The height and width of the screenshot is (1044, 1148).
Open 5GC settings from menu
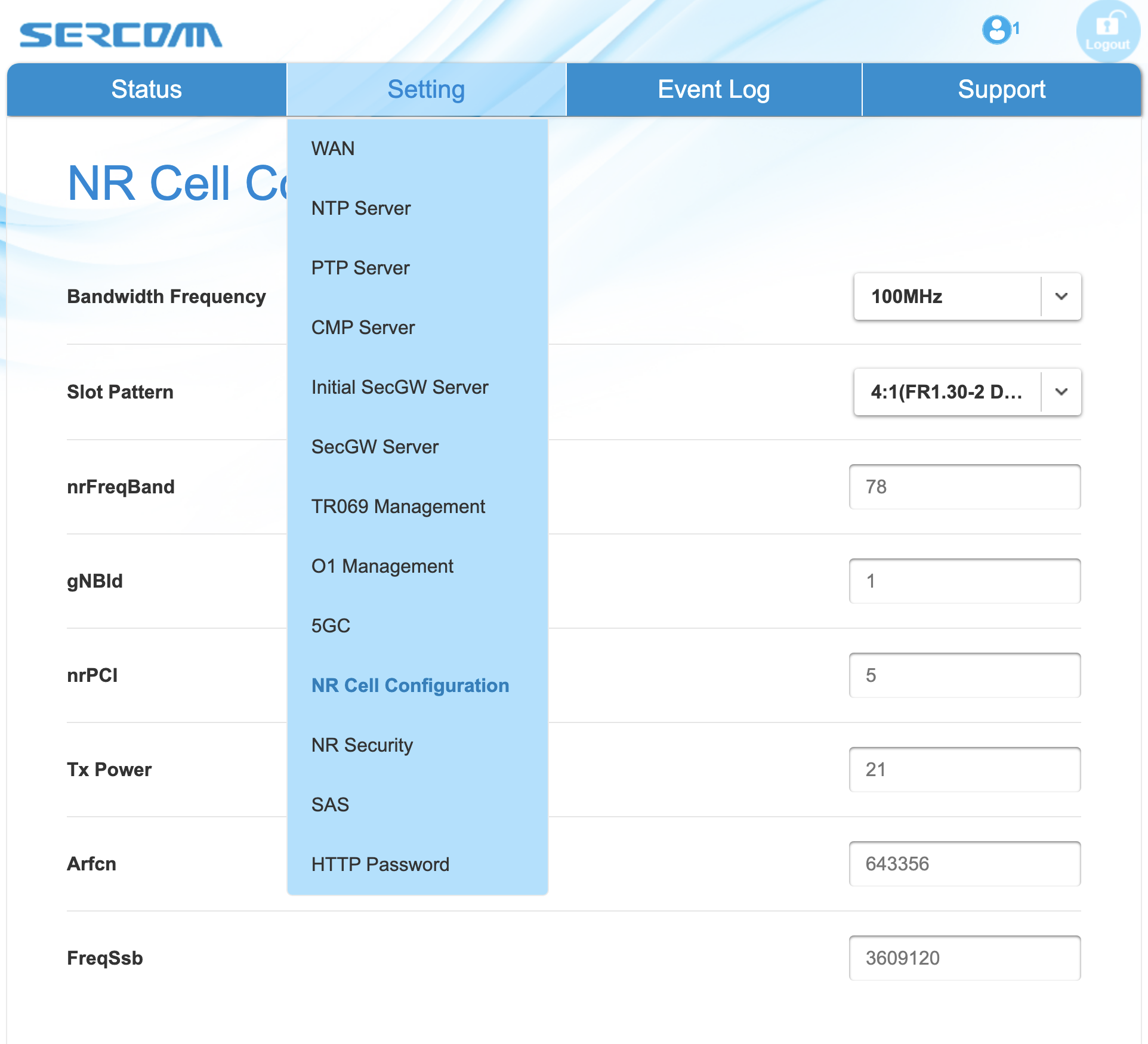[331, 626]
